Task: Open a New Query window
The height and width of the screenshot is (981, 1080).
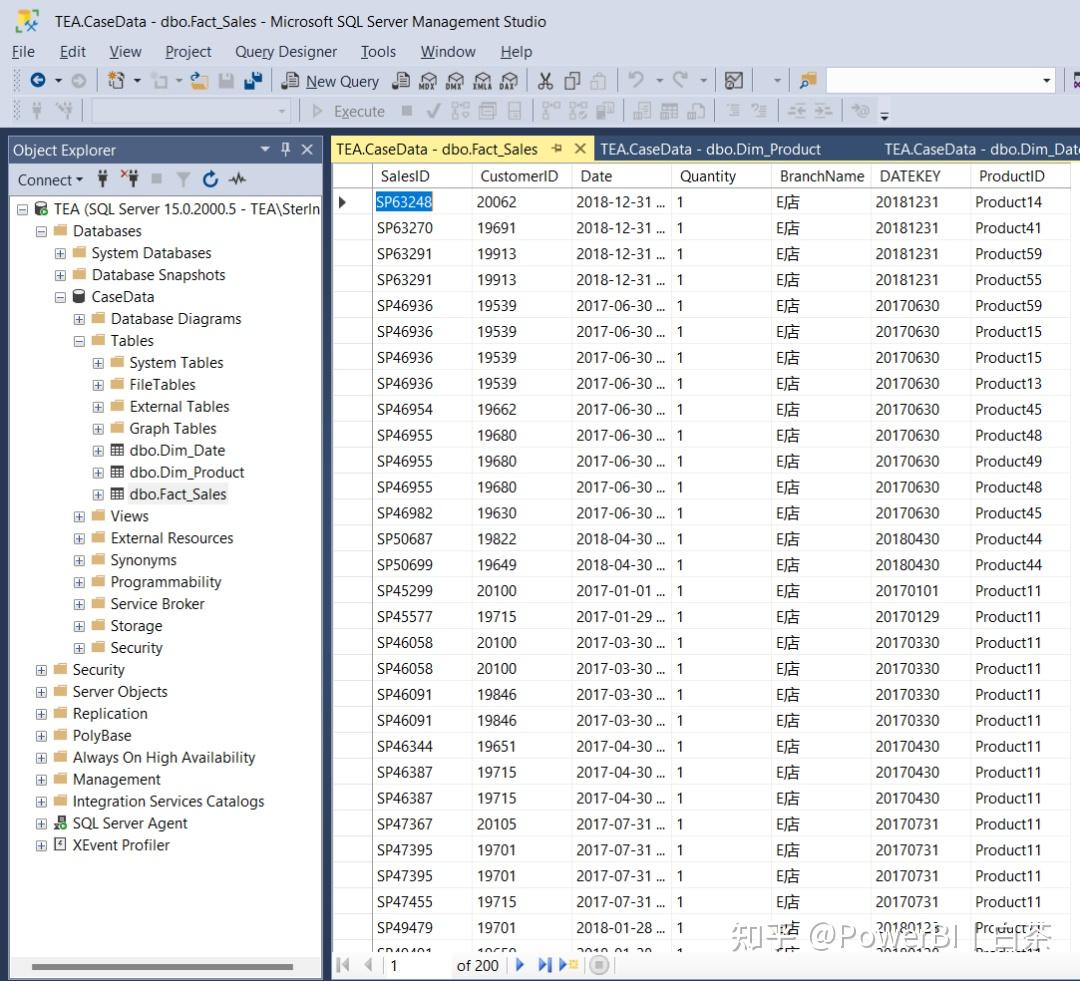Action: coord(331,81)
